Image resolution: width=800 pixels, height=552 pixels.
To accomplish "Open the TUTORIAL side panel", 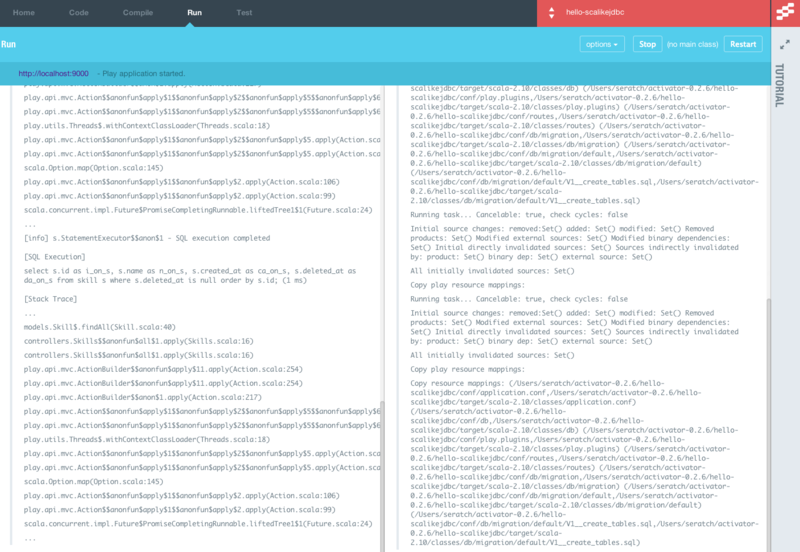I will click(x=779, y=85).
